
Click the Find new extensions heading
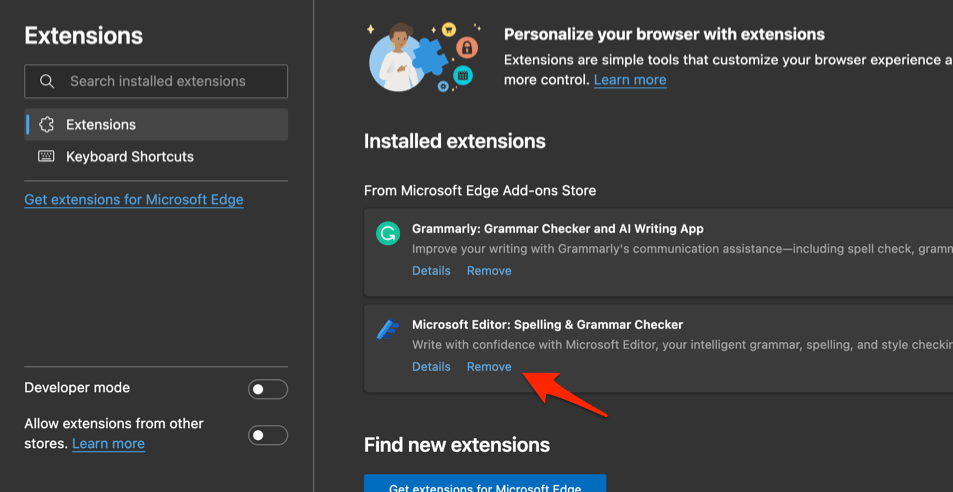pyautogui.click(x=456, y=445)
